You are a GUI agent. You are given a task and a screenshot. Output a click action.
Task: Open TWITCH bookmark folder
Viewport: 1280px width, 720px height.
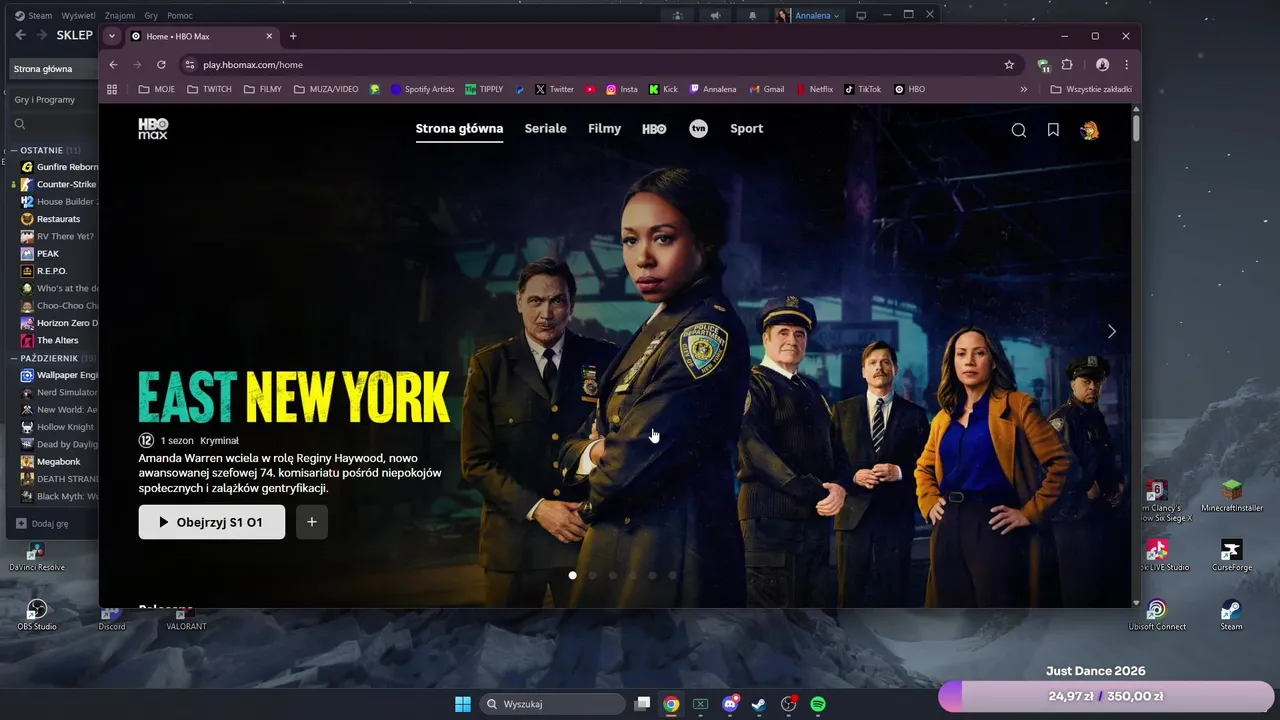(x=209, y=89)
